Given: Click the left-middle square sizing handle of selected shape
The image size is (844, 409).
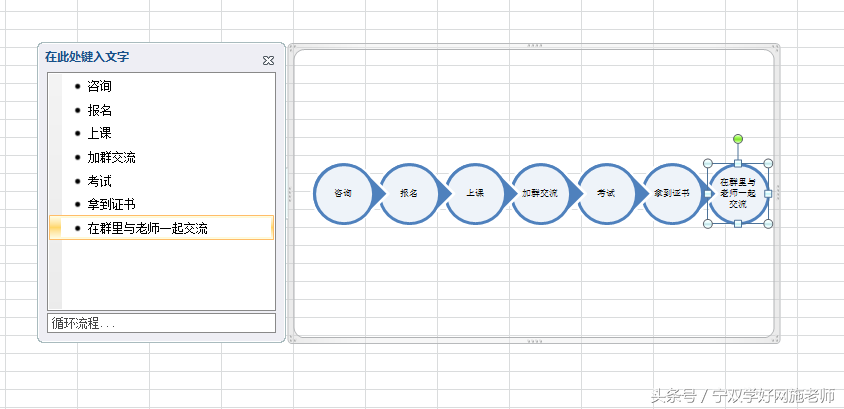Looking at the screenshot, I should (708, 193).
